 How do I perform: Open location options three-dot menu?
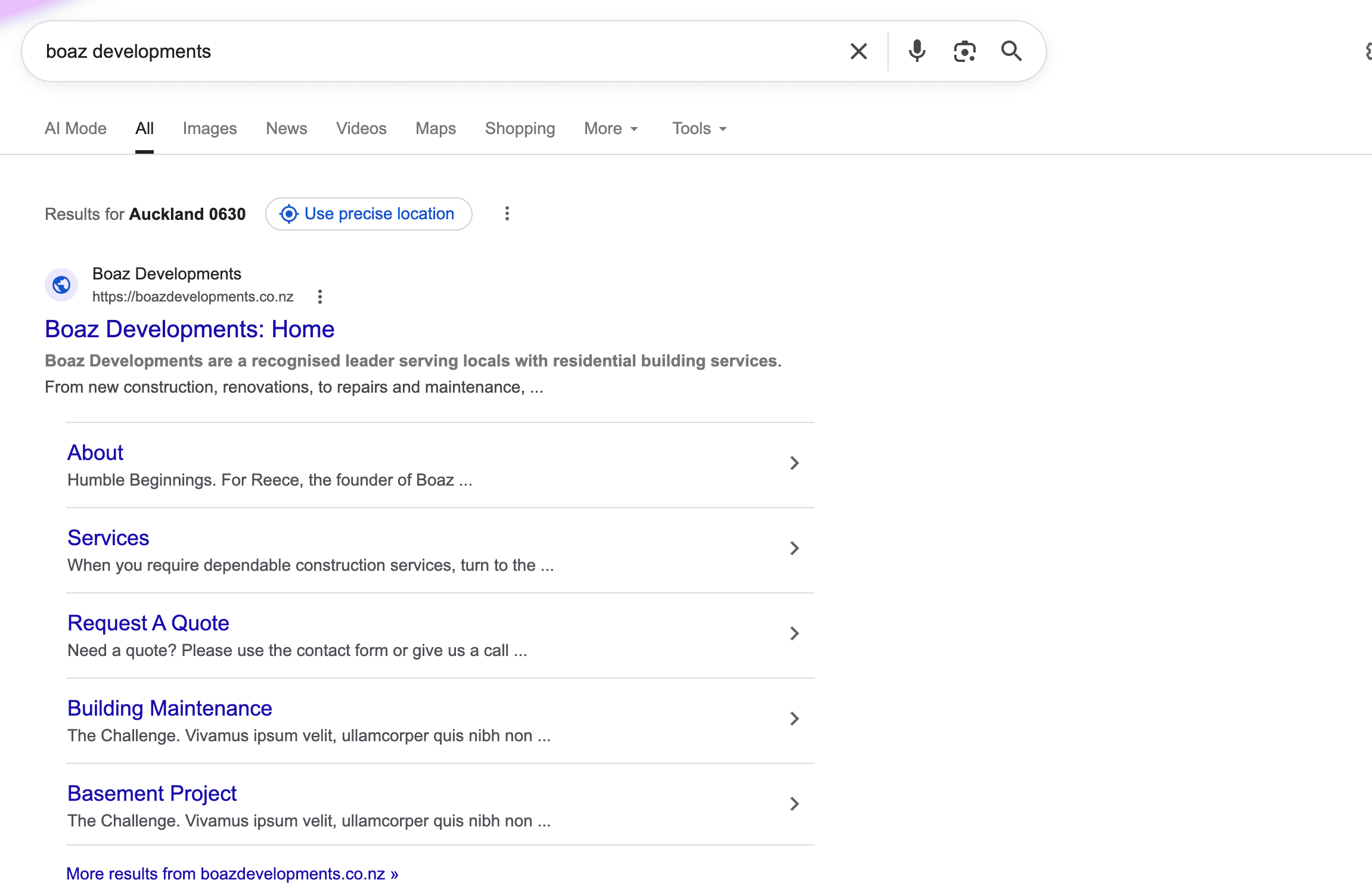[x=507, y=214]
